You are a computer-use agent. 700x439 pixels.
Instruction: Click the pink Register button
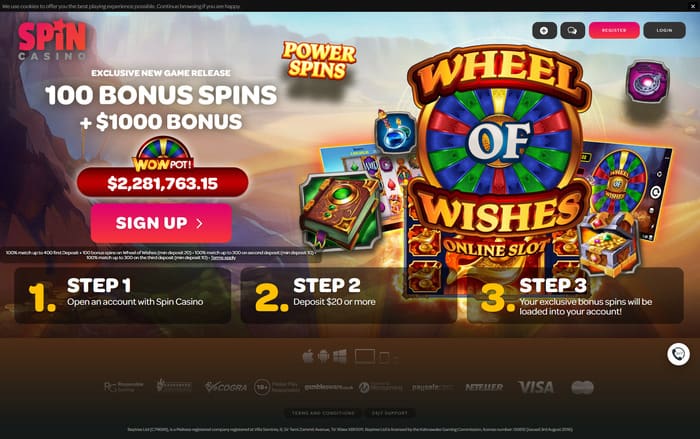614,30
